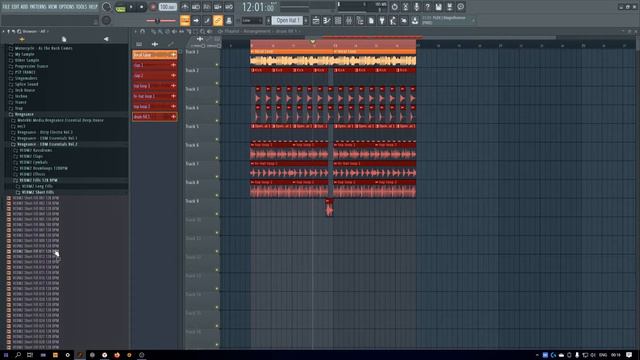This screenshot has height=360, width=640.
Task: Open the Mixer icon
Action: (x=349, y=20)
